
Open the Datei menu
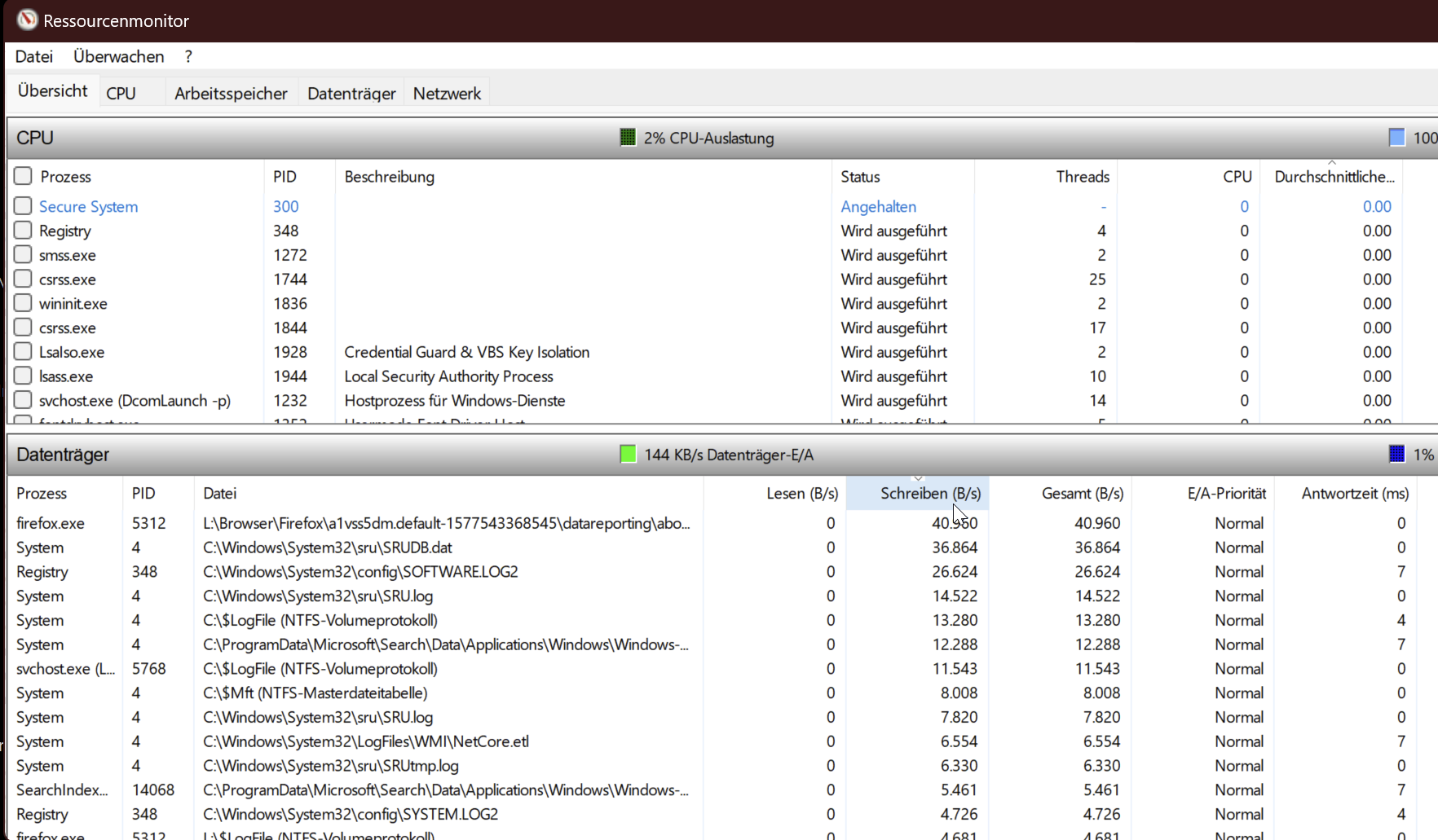[34, 56]
